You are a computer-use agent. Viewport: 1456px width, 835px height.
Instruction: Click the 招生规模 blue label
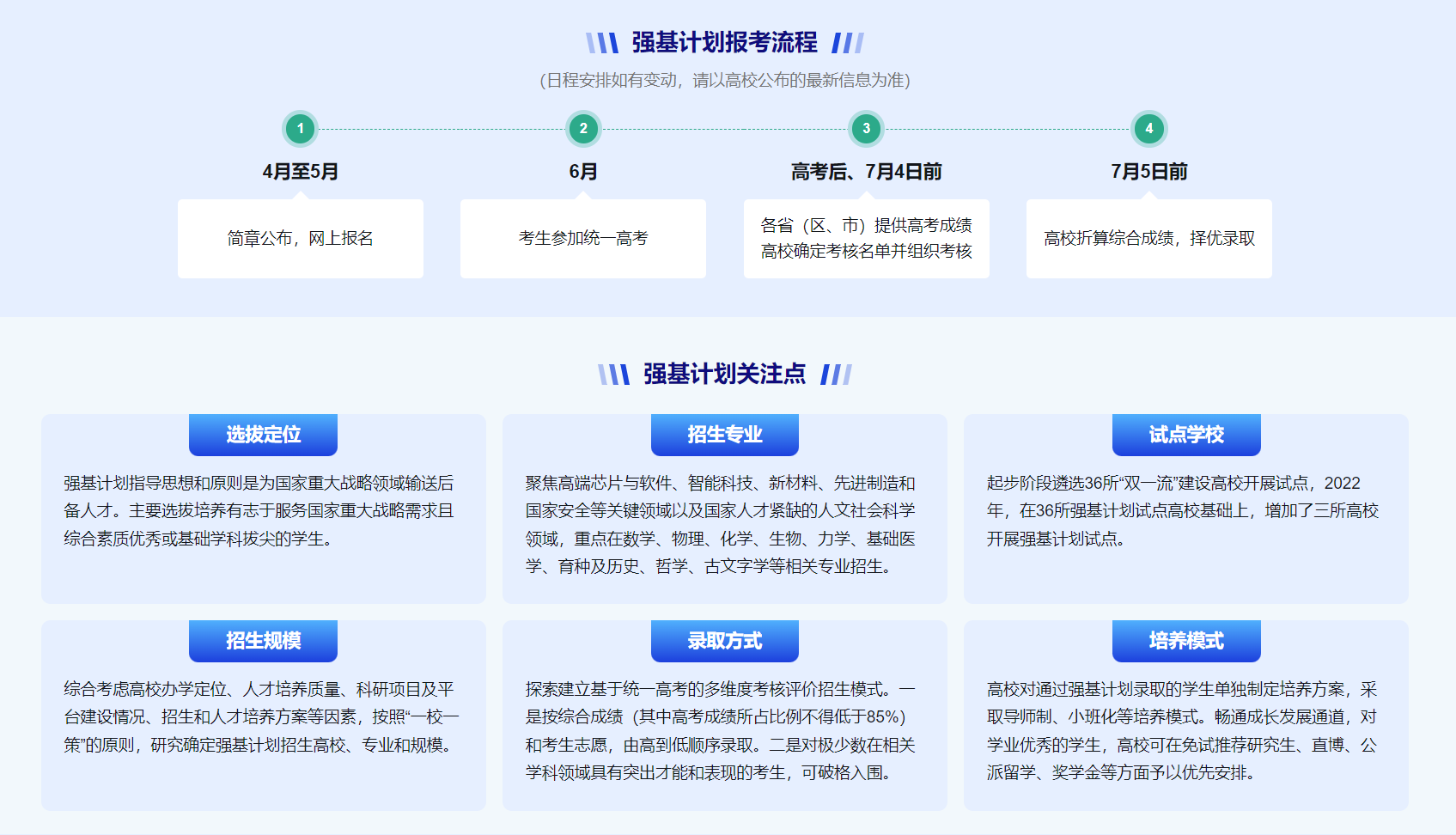[263, 641]
